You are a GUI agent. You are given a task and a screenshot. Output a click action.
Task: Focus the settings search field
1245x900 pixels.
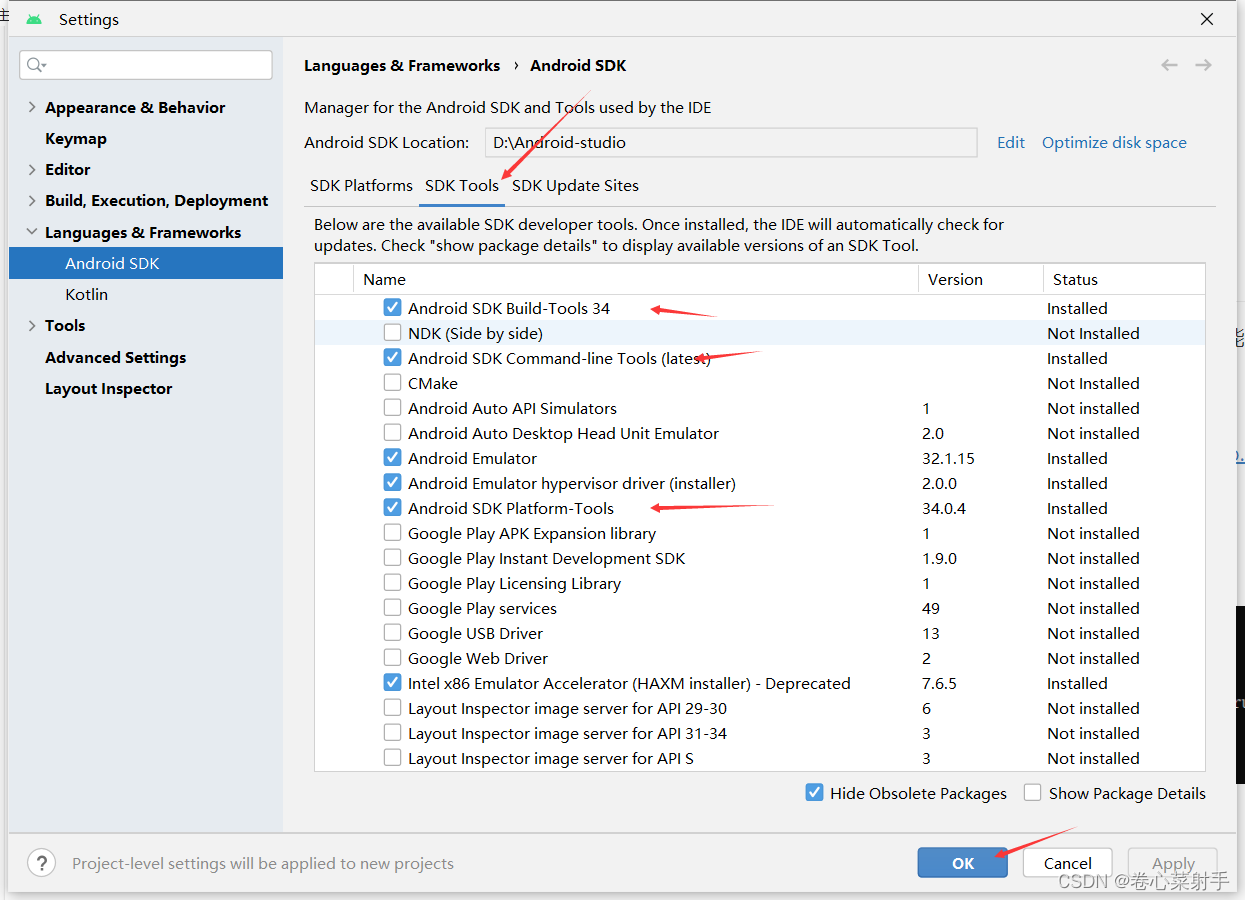146,65
